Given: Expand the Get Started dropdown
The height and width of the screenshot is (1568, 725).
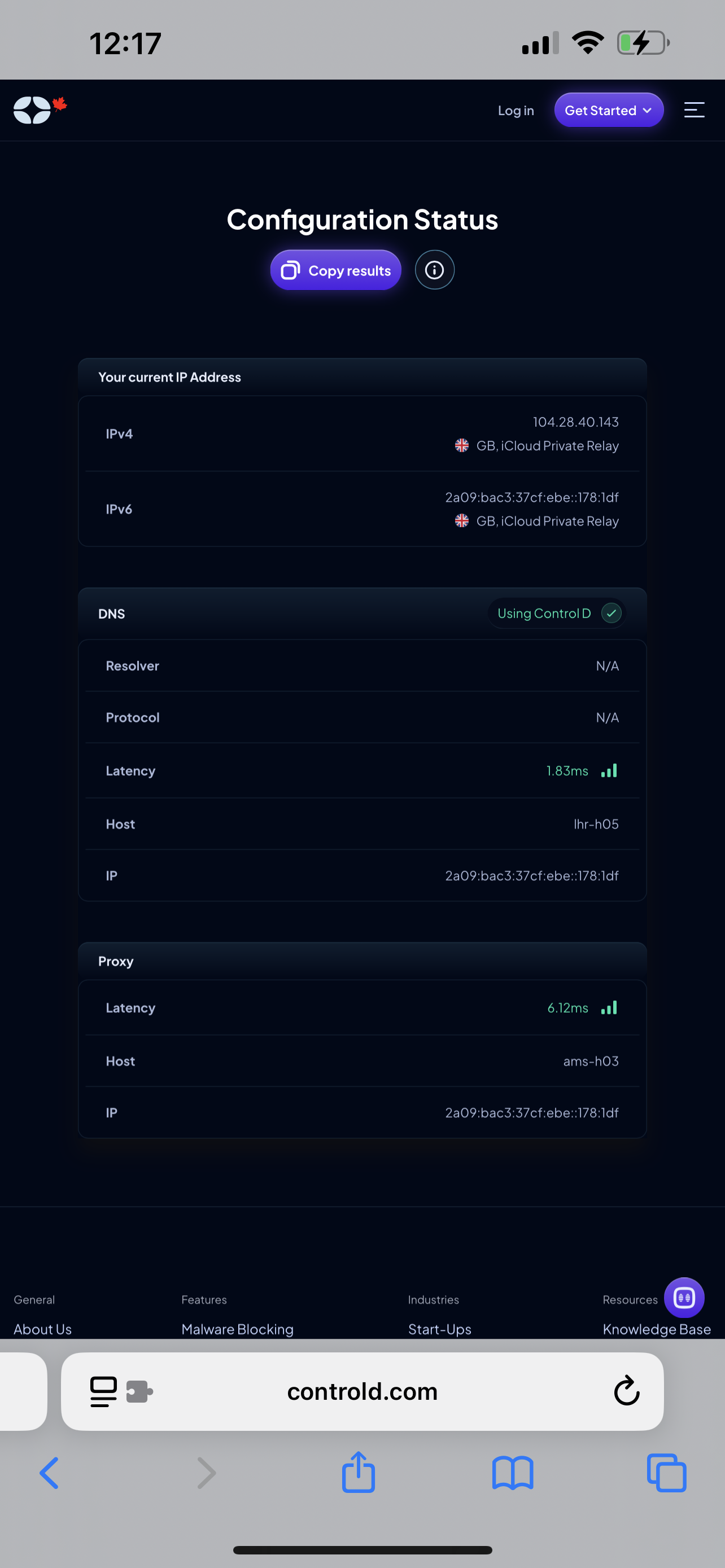Looking at the screenshot, I should tap(609, 110).
